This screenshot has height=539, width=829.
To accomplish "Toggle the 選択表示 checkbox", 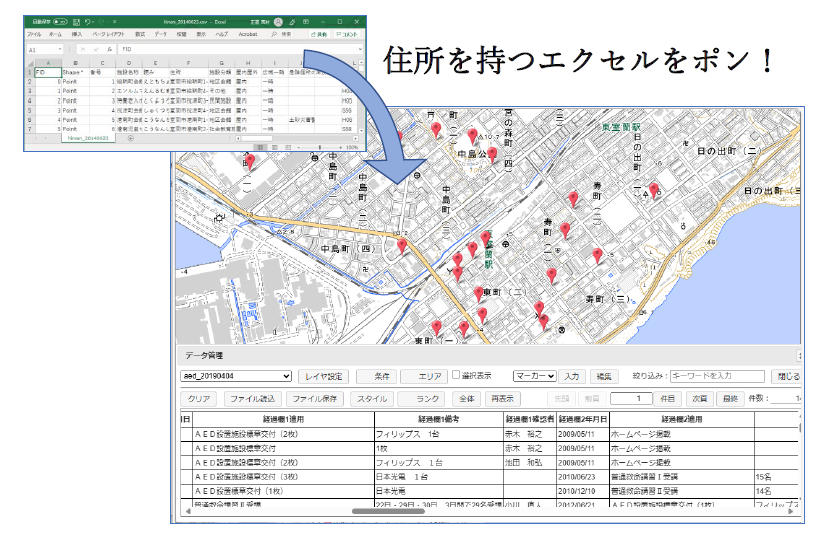I will (x=456, y=376).
